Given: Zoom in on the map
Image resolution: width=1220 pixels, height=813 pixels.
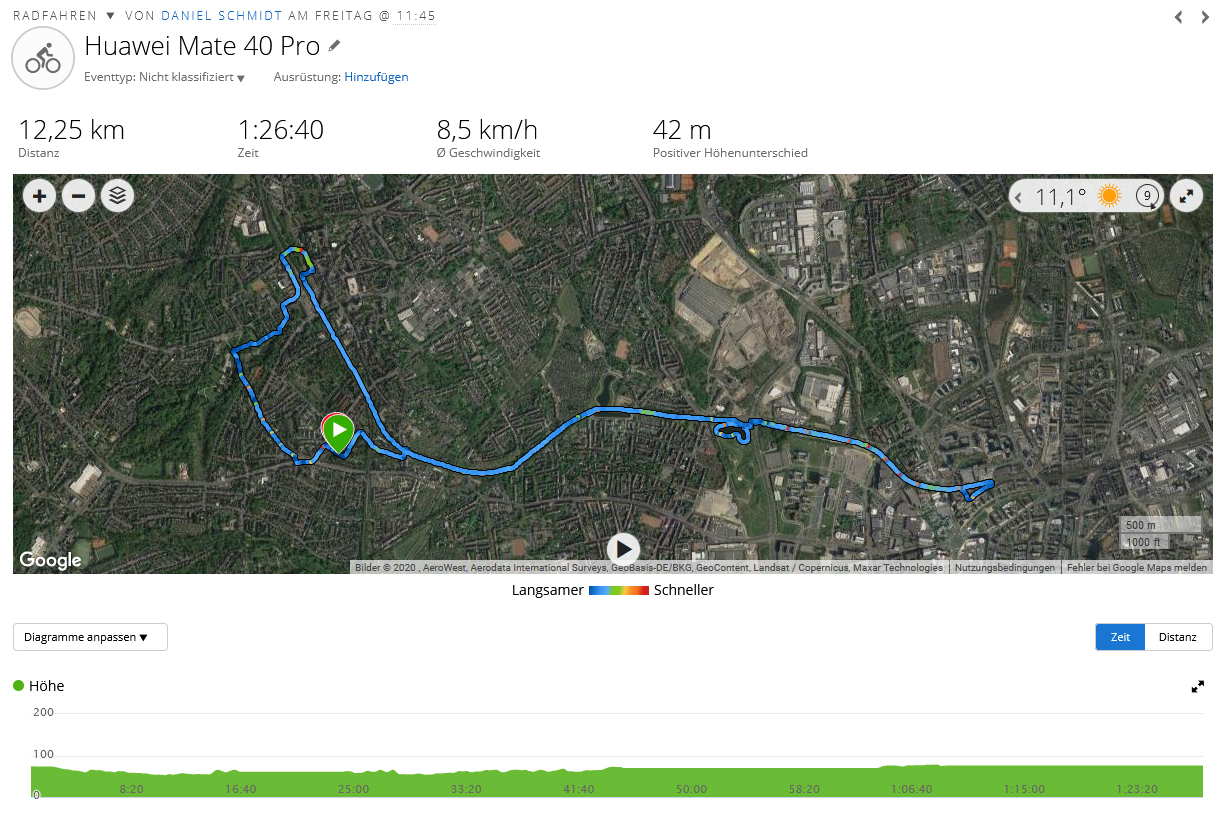Looking at the screenshot, I should tap(39, 196).
